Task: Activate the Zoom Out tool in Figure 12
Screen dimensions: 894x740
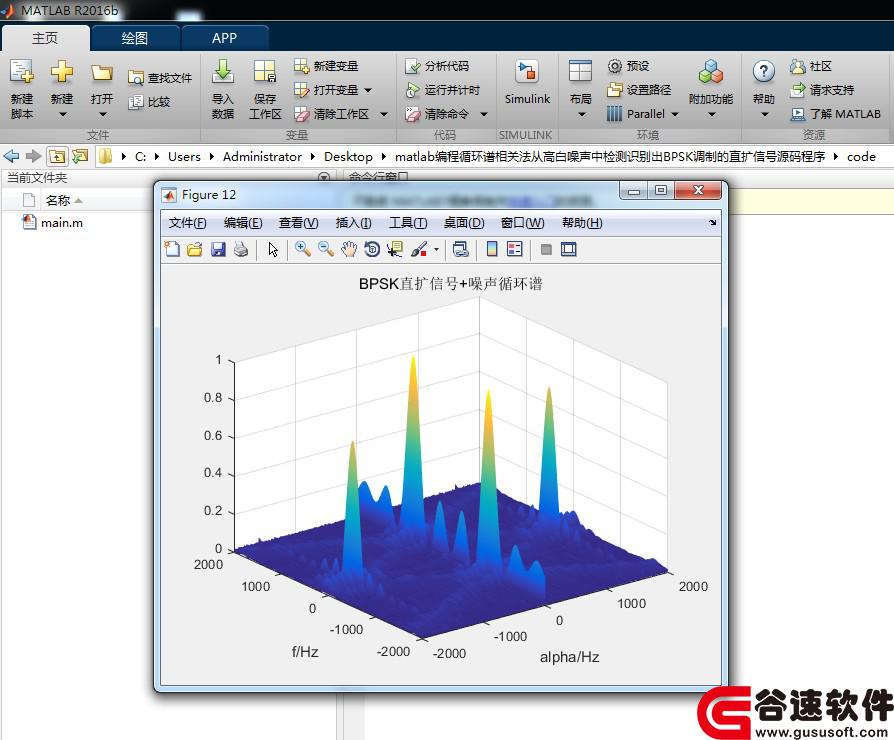Action: click(326, 249)
